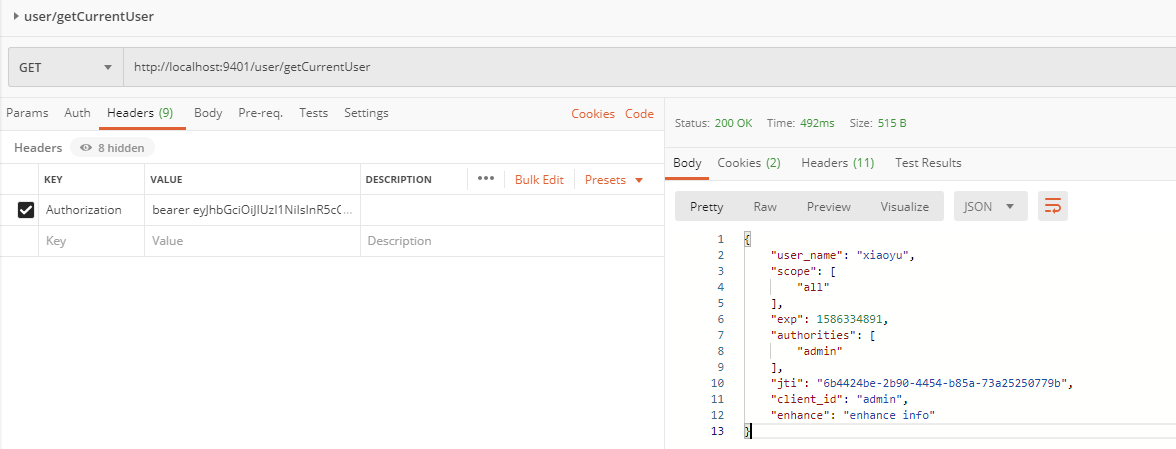Viewport: 1176px width, 449px height.
Task: Open the GET method dropdown
Action: [x=65, y=67]
